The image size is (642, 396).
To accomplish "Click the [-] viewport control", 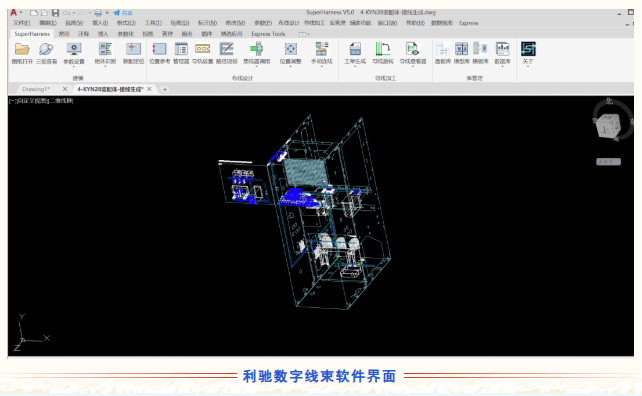I will coord(12,101).
